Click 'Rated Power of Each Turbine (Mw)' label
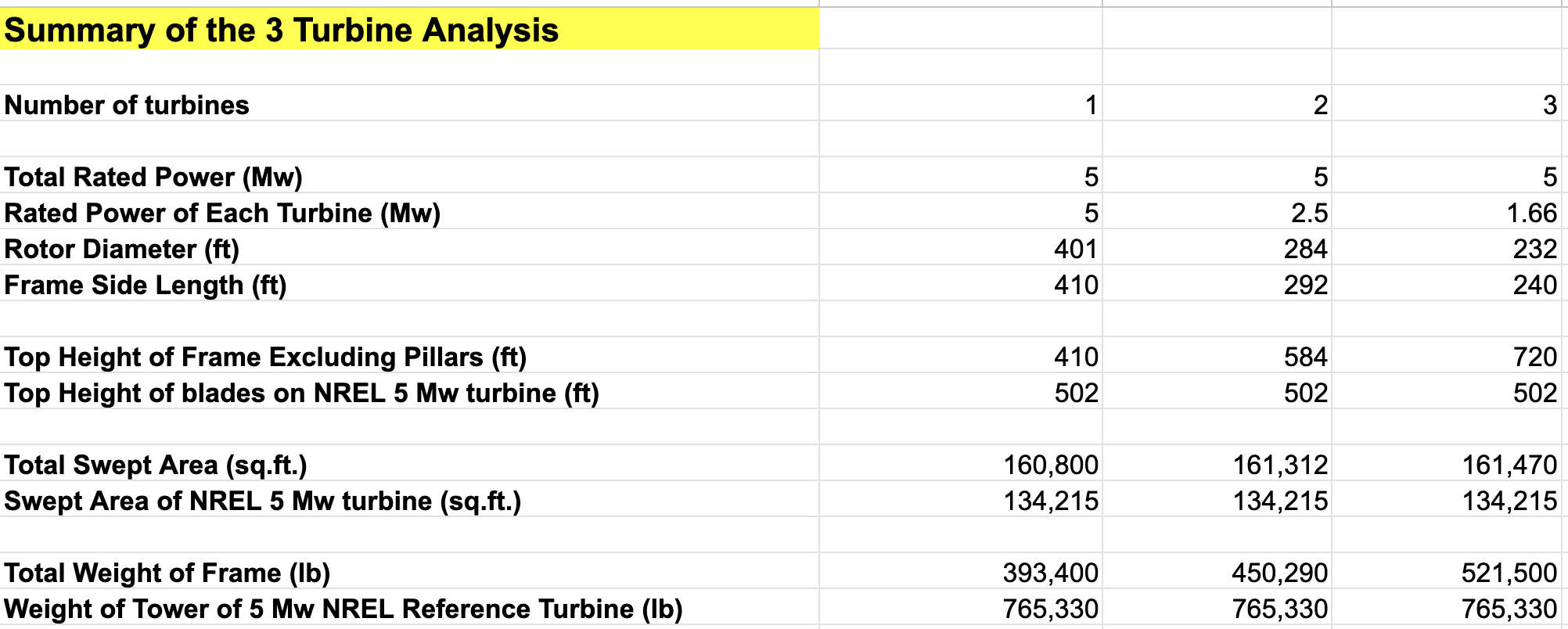Image resolution: width=1568 pixels, height=629 pixels. coord(222,213)
